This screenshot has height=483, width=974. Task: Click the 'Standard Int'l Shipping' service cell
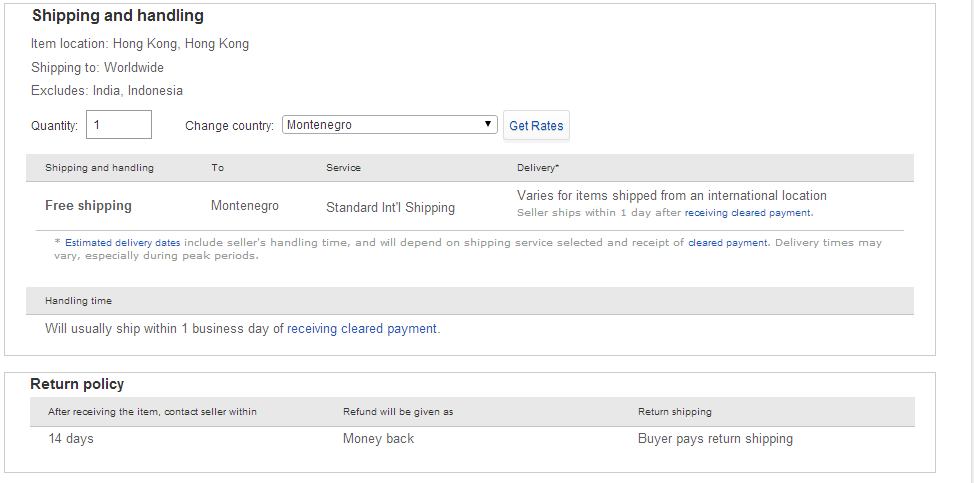tap(390, 208)
